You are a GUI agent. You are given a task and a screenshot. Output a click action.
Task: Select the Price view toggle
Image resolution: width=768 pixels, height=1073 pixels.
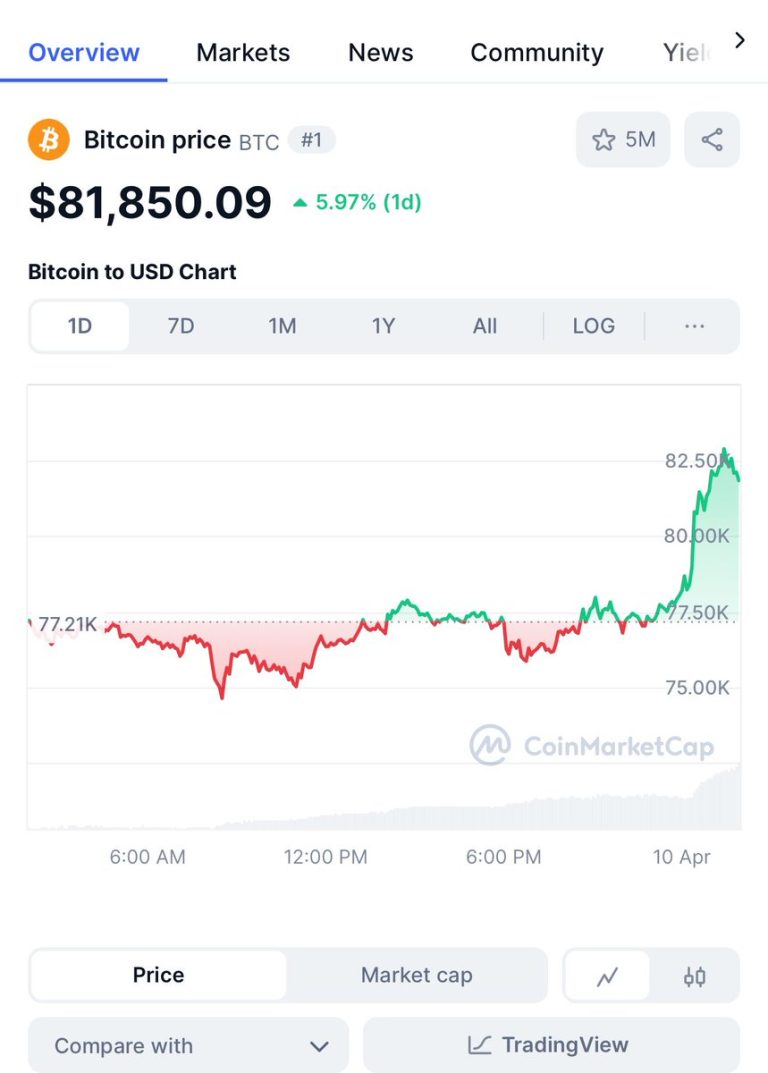point(158,975)
